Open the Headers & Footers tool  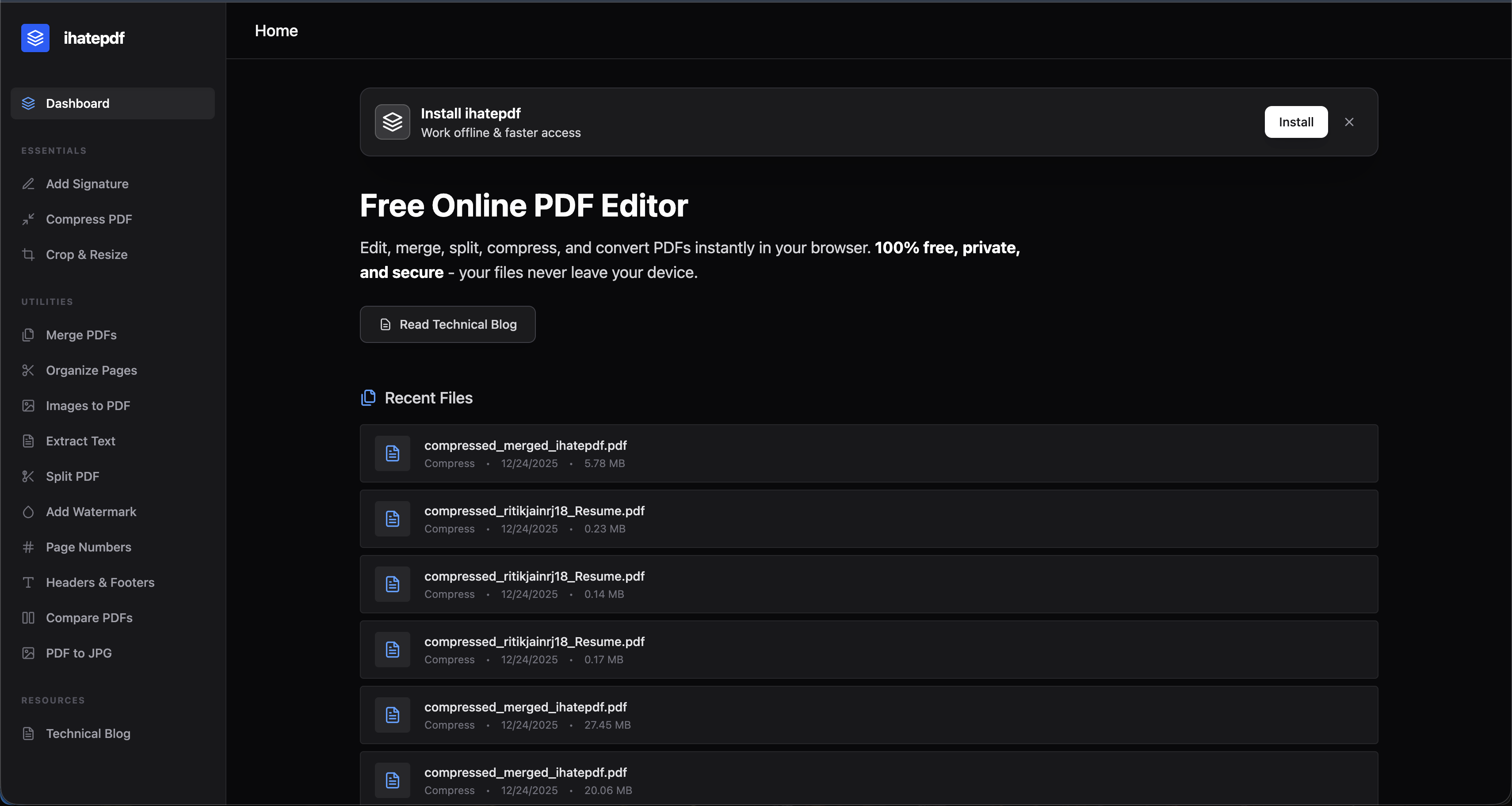click(x=100, y=582)
